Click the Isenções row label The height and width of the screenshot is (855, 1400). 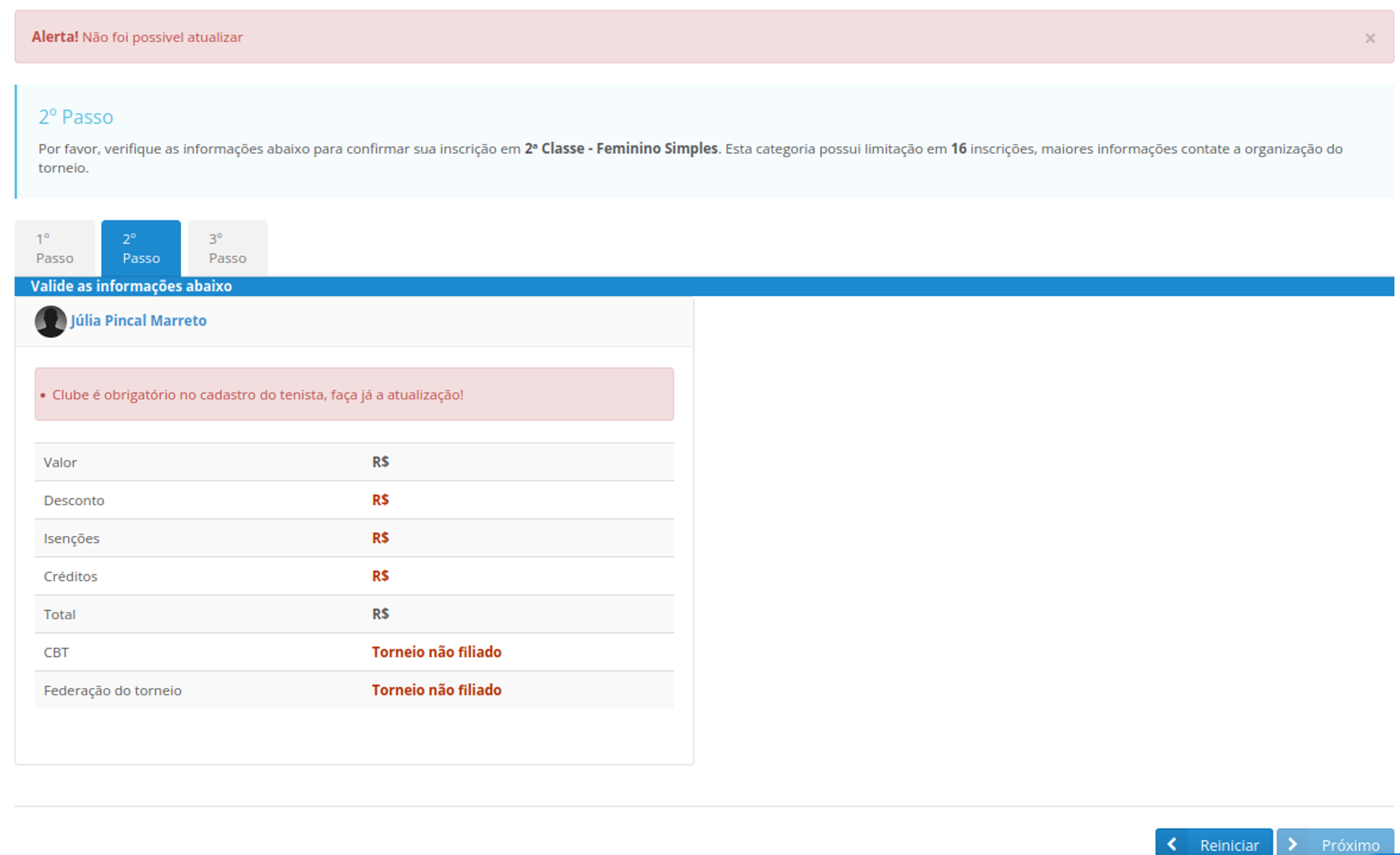click(71, 538)
